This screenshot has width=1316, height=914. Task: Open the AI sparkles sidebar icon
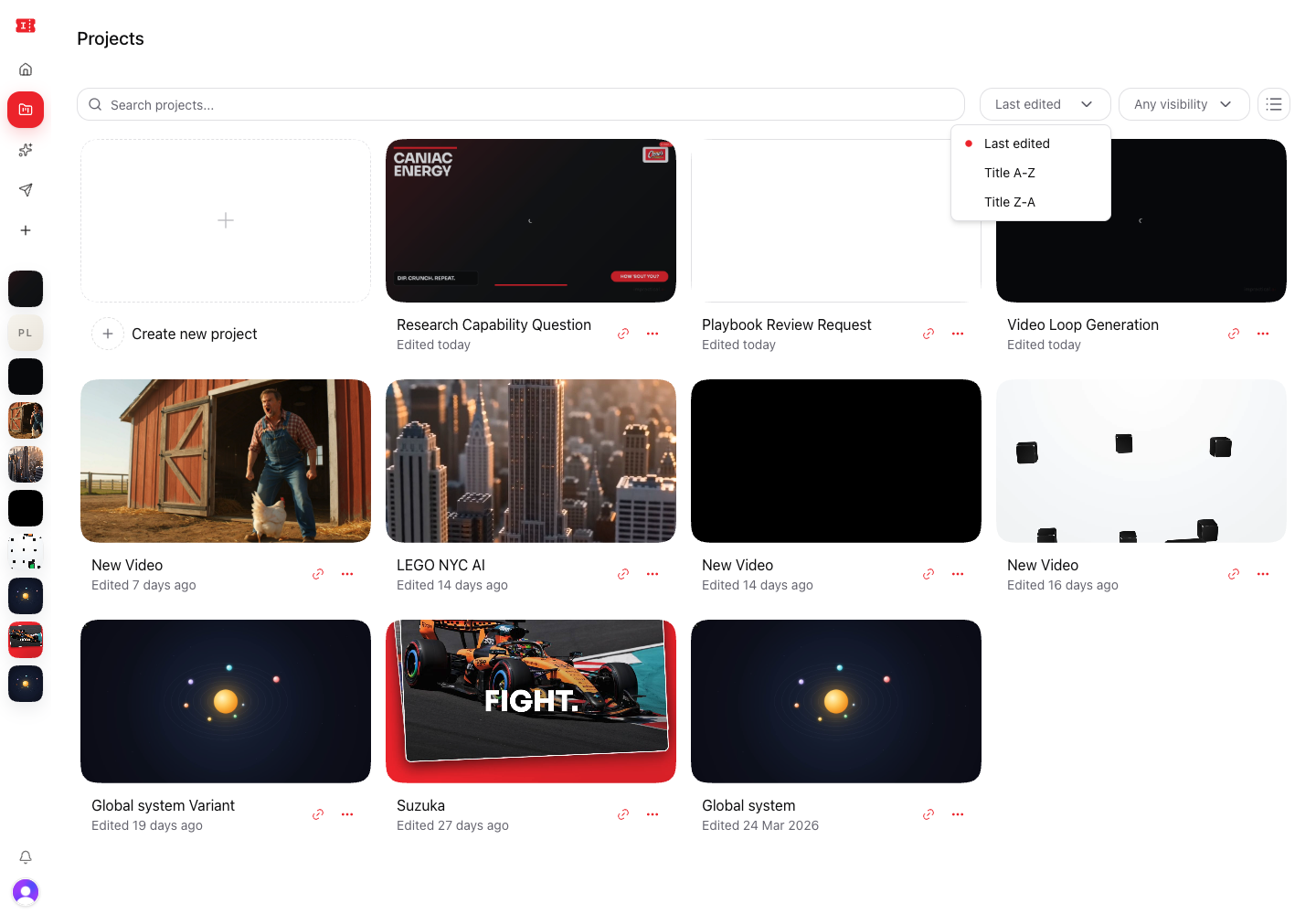tap(26, 150)
